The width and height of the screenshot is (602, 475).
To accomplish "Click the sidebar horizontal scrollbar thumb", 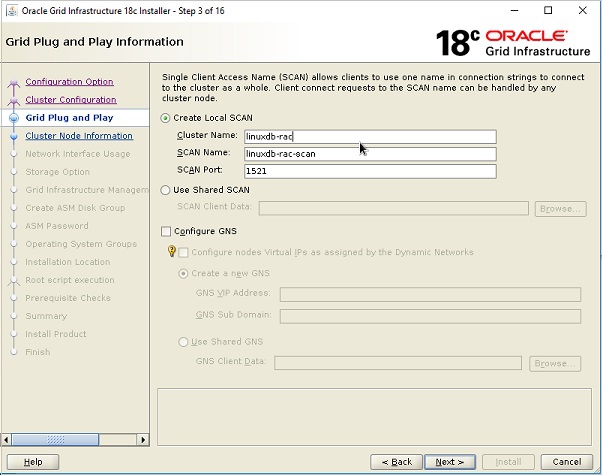I will 55,440.
